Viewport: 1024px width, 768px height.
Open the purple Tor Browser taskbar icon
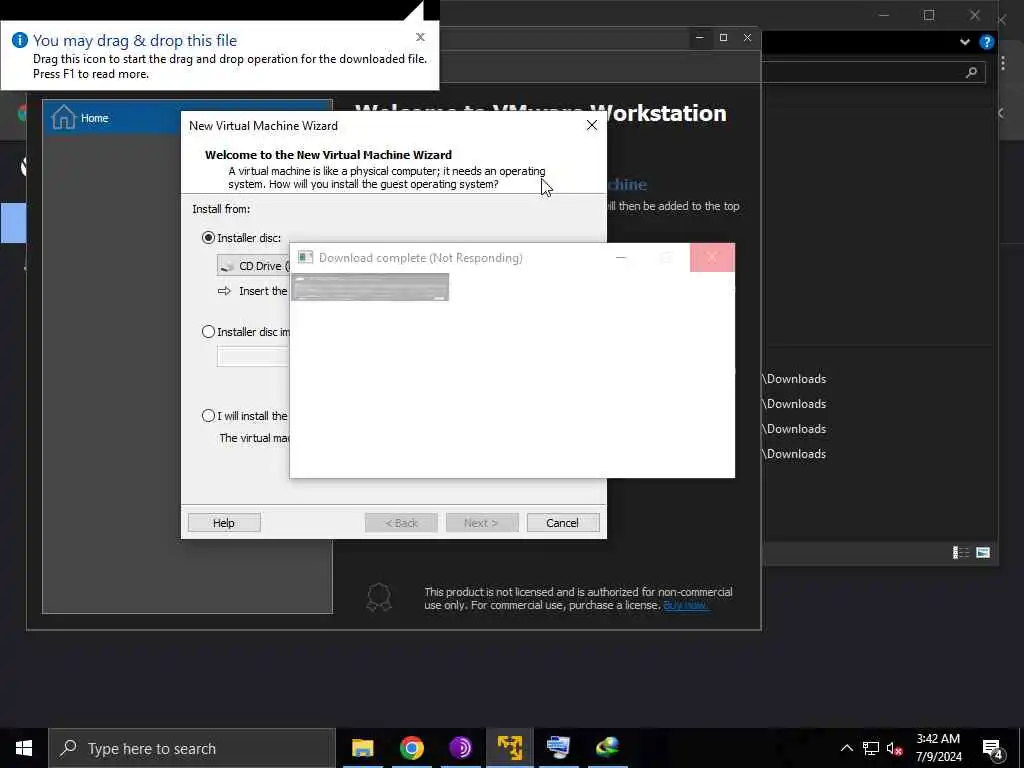[x=460, y=748]
